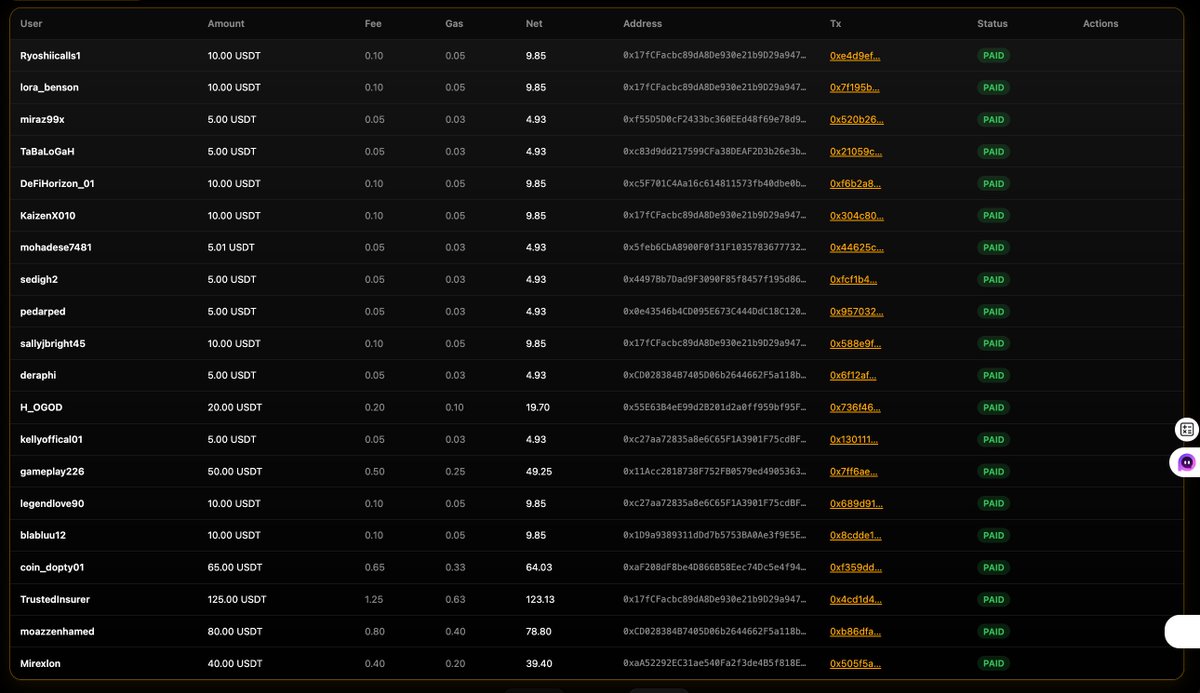Select the Address column header

tap(642, 24)
